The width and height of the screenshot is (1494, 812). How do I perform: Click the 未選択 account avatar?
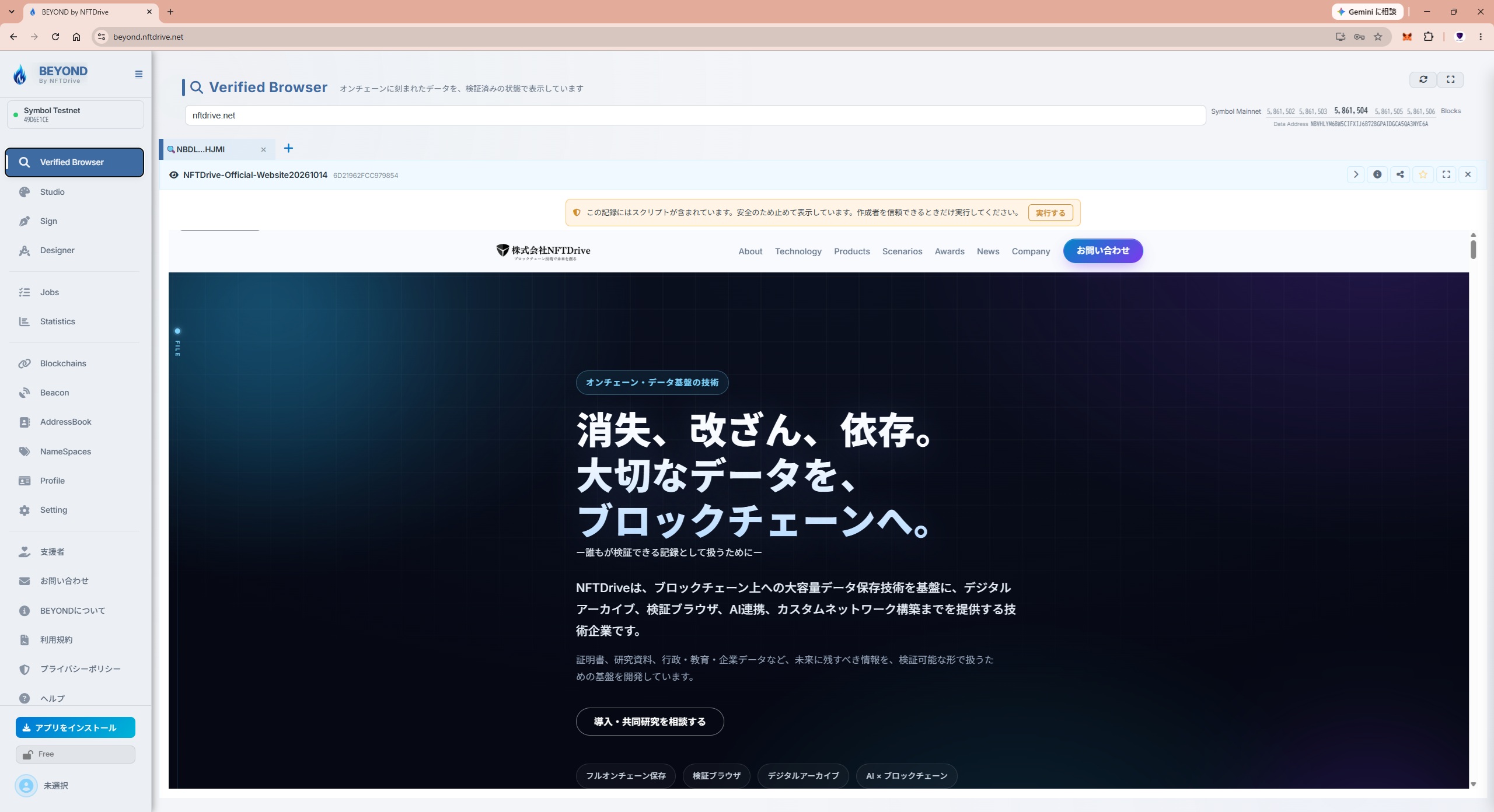coord(26,786)
